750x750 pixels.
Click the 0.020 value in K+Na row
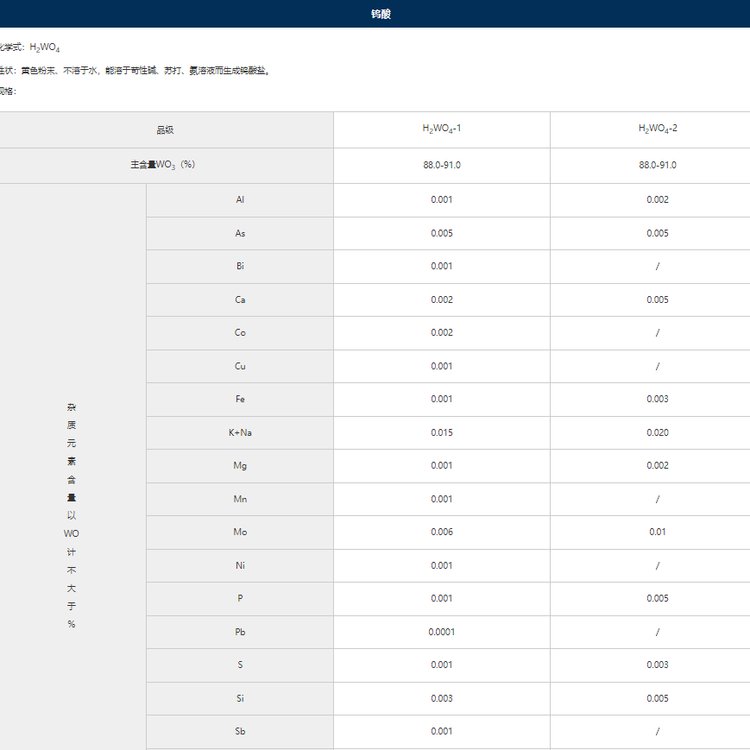coord(657,432)
